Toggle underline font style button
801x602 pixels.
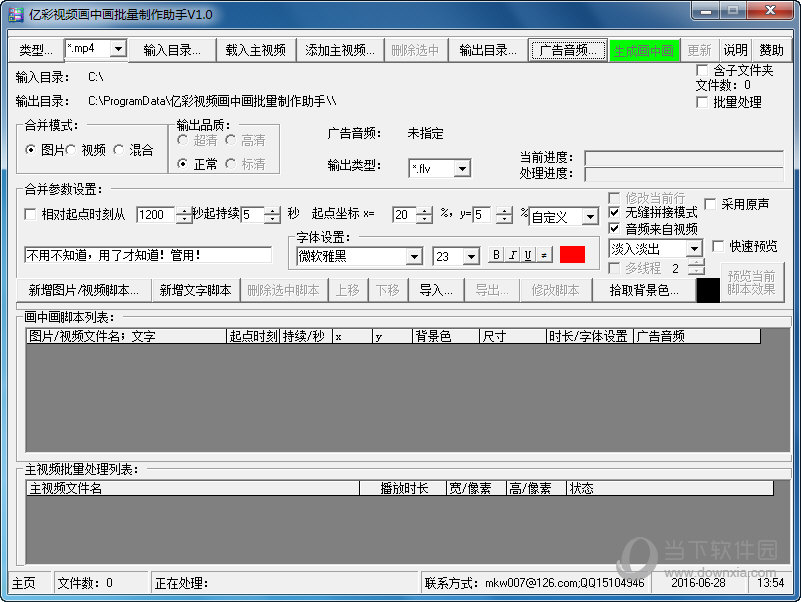pos(528,256)
